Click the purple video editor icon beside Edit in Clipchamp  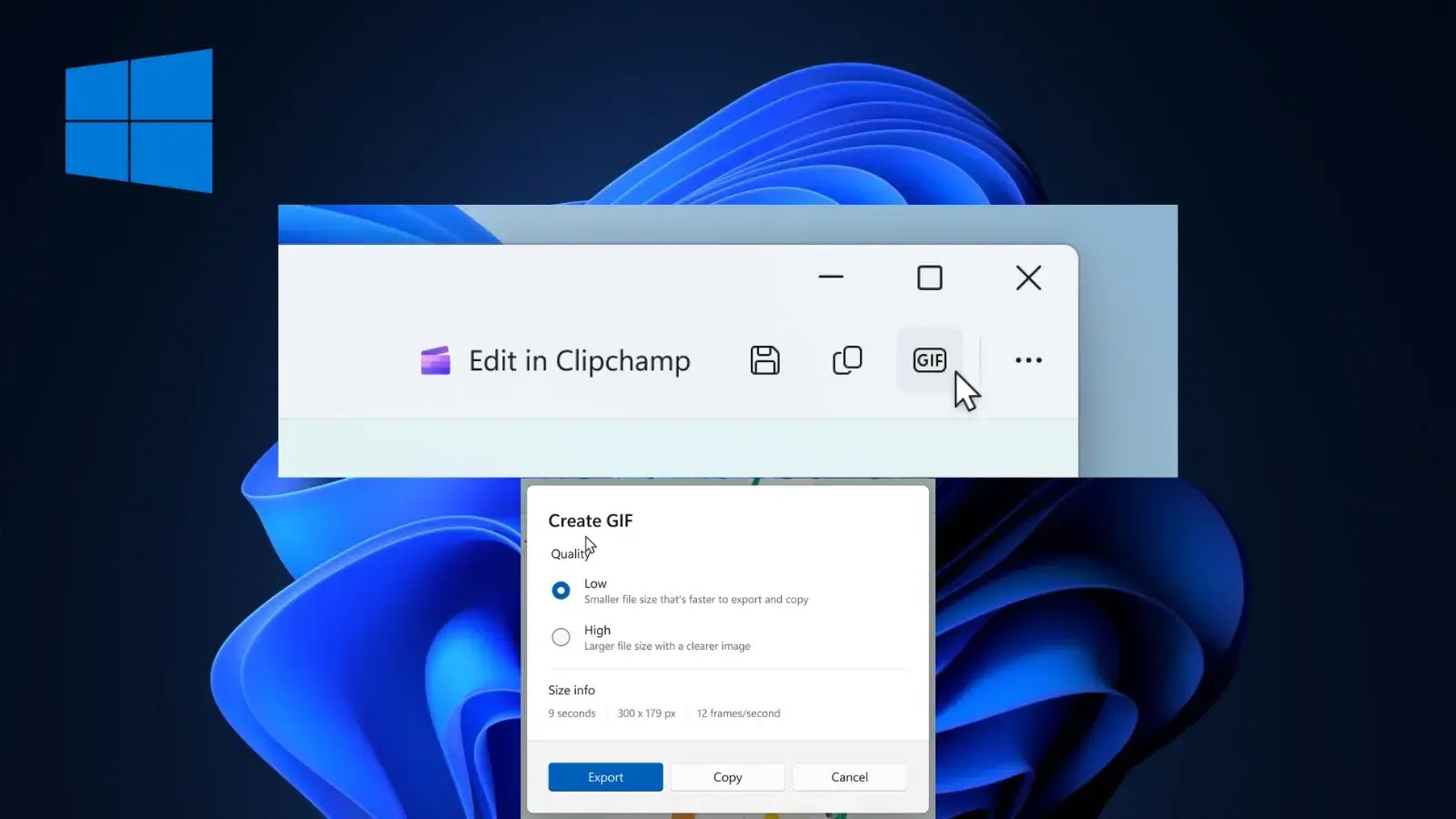click(436, 360)
